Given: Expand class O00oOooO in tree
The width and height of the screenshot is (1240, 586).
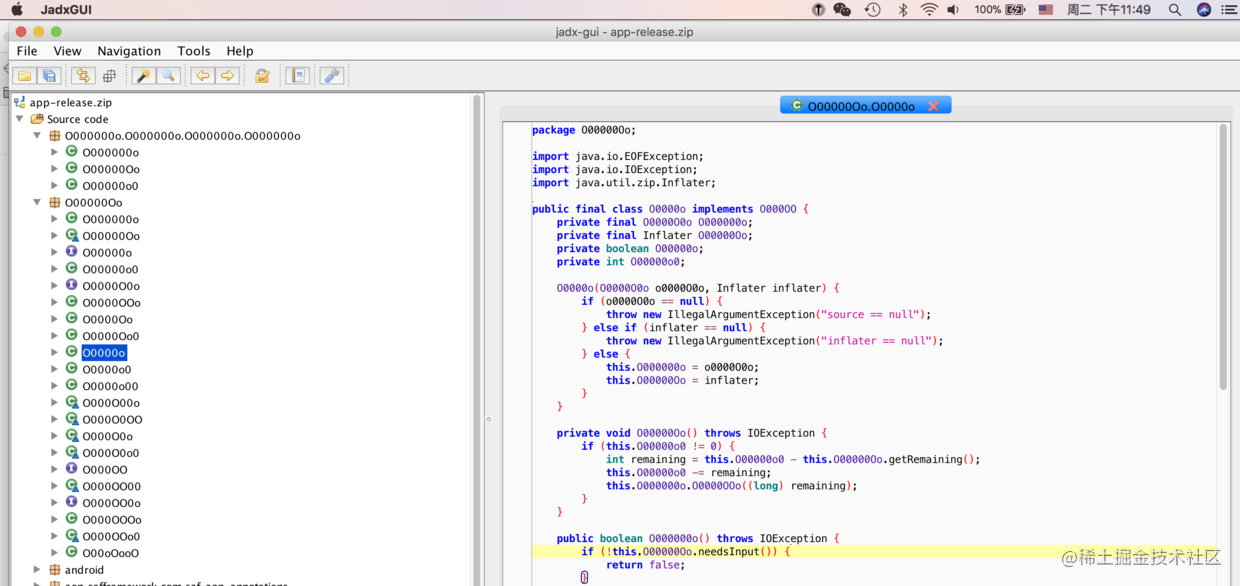Looking at the screenshot, I should 55,553.
